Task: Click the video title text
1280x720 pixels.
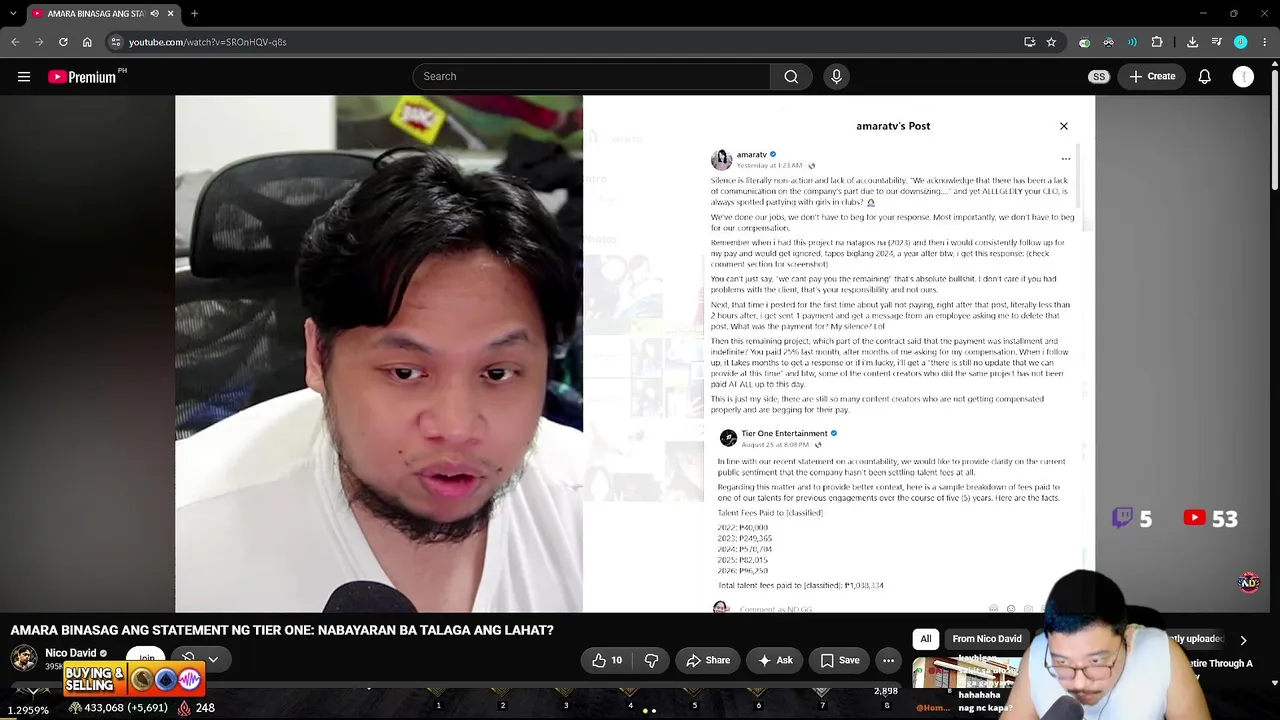Action: [282, 630]
